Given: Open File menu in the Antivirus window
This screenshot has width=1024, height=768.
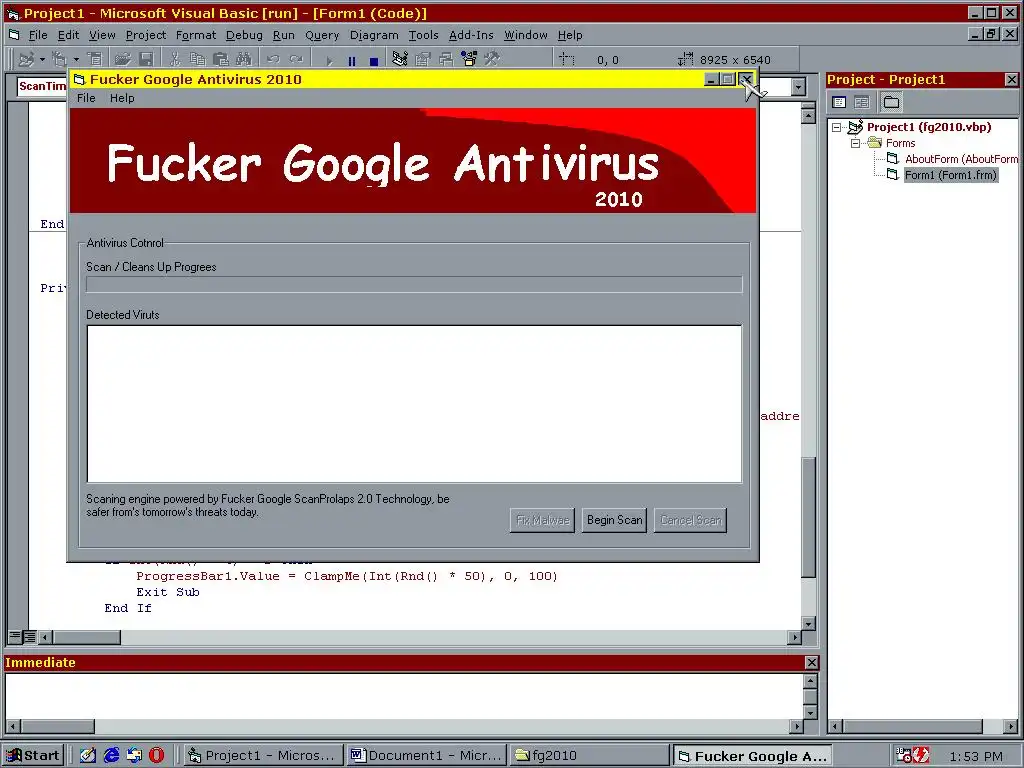Looking at the screenshot, I should tap(86, 98).
